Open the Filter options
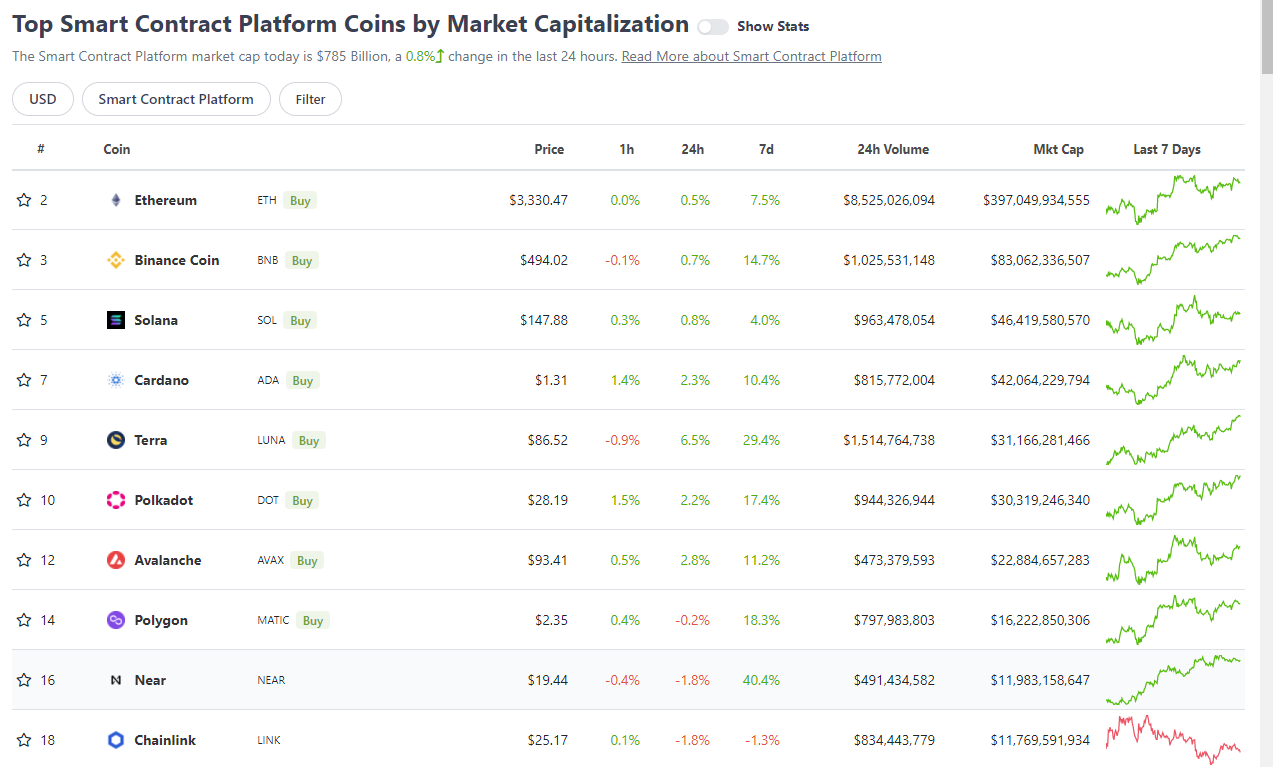The image size is (1273, 767). click(310, 99)
